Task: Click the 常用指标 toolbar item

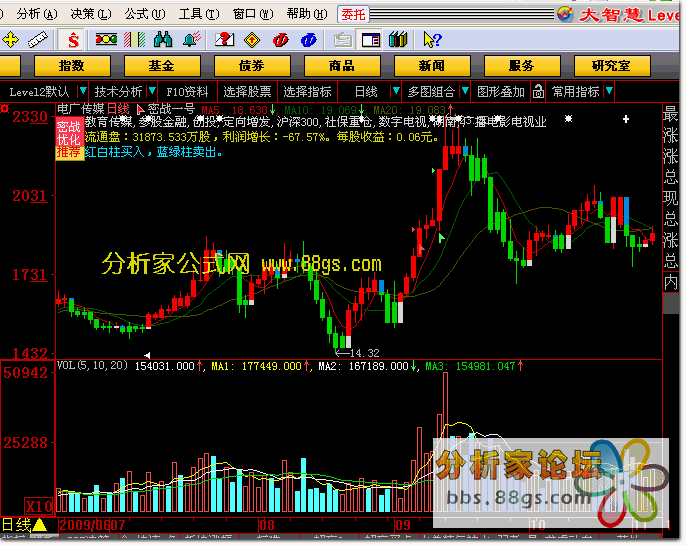Action: tap(575, 92)
